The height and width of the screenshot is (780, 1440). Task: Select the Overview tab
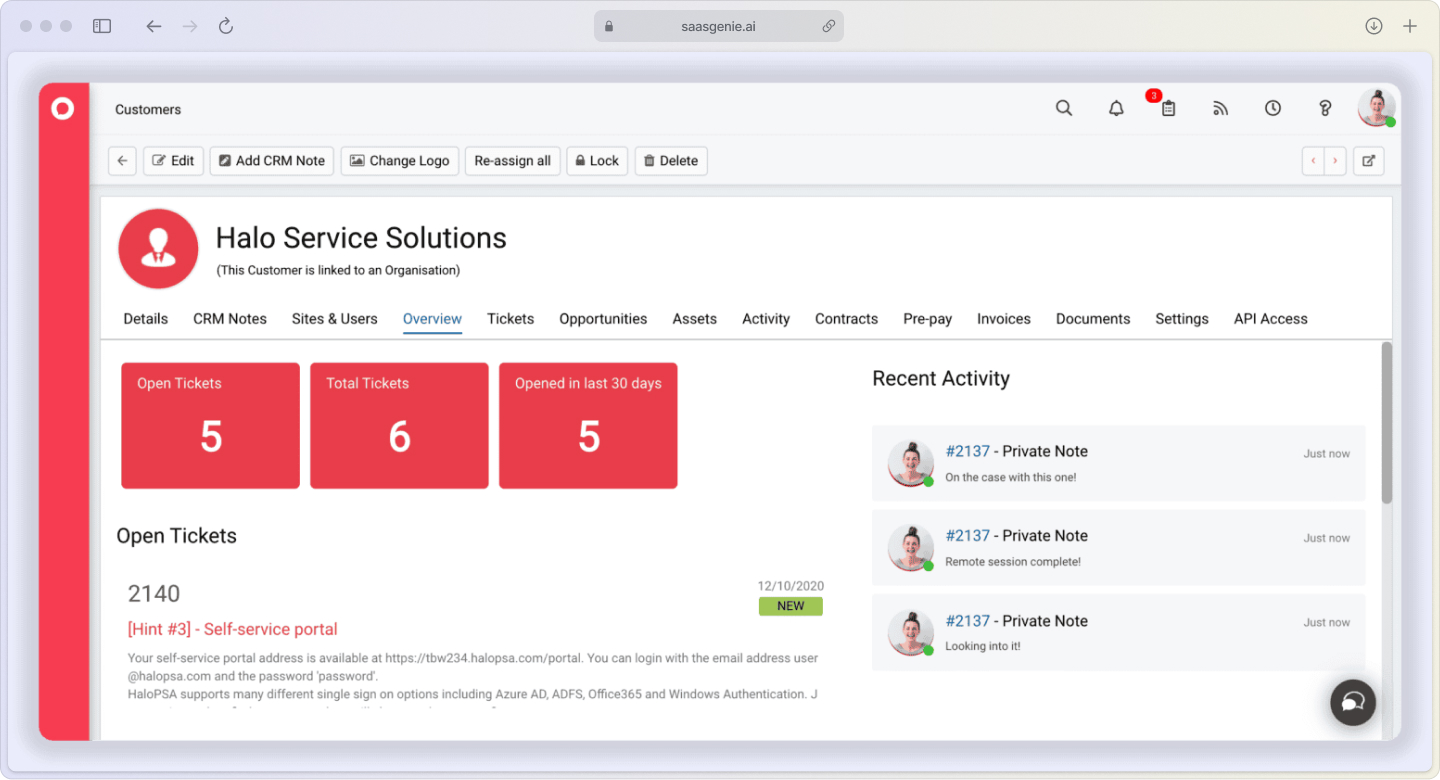(x=432, y=319)
